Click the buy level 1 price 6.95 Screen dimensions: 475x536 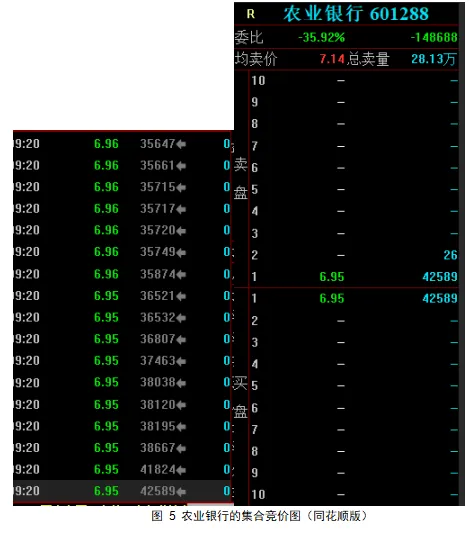[x=332, y=298]
